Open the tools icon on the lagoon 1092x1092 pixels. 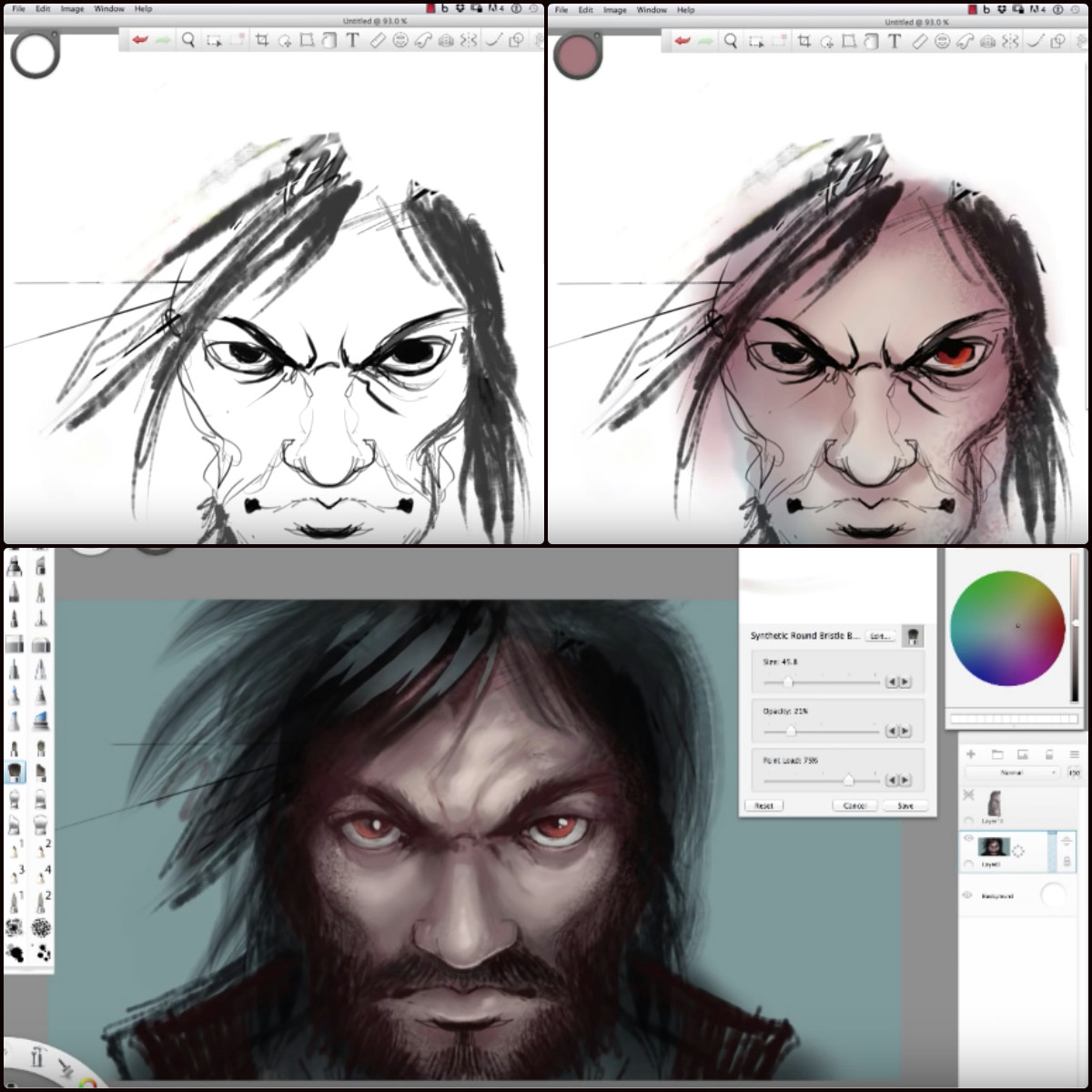pyautogui.click(x=37, y=1058)
